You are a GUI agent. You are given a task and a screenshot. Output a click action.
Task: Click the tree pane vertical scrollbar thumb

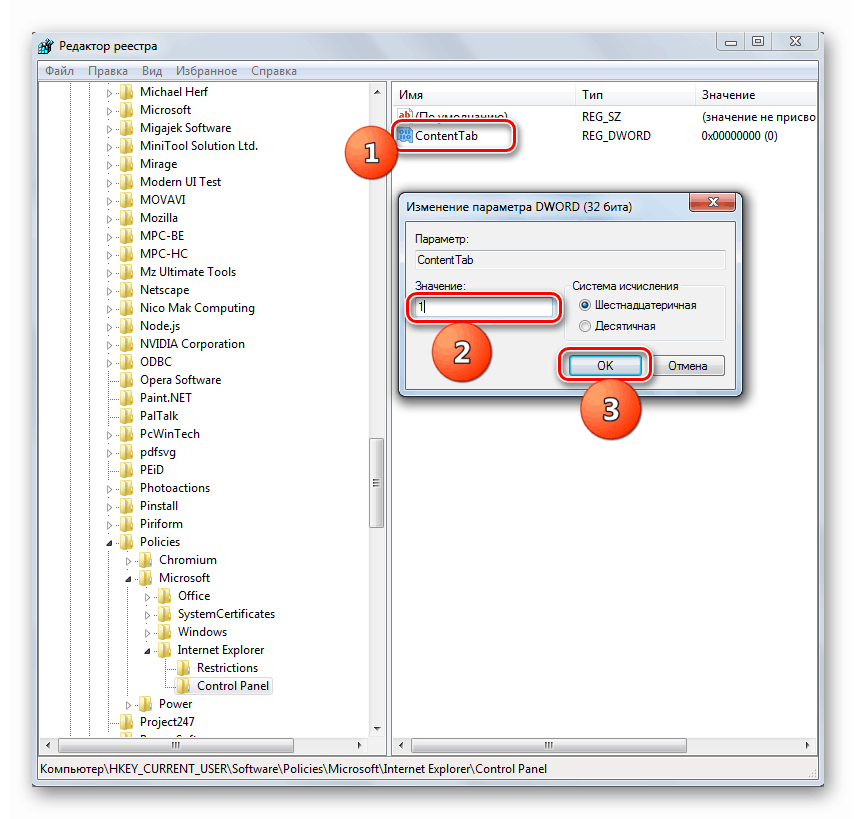(376, 483)
